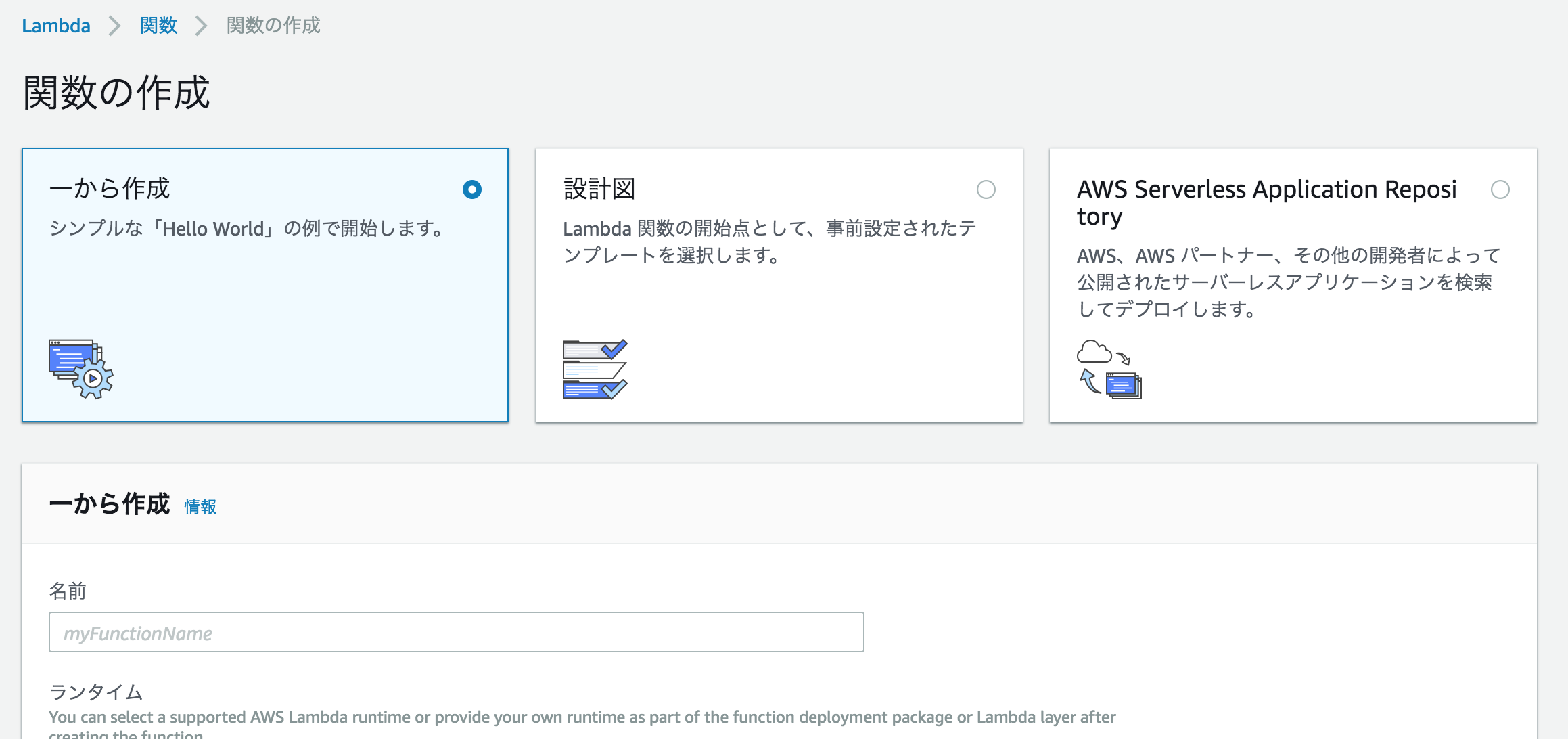The height and width of the screenshot is (739, 1568).
Task: Click the AWS Serverless Application Repository card title
Action: (1267, 202)
